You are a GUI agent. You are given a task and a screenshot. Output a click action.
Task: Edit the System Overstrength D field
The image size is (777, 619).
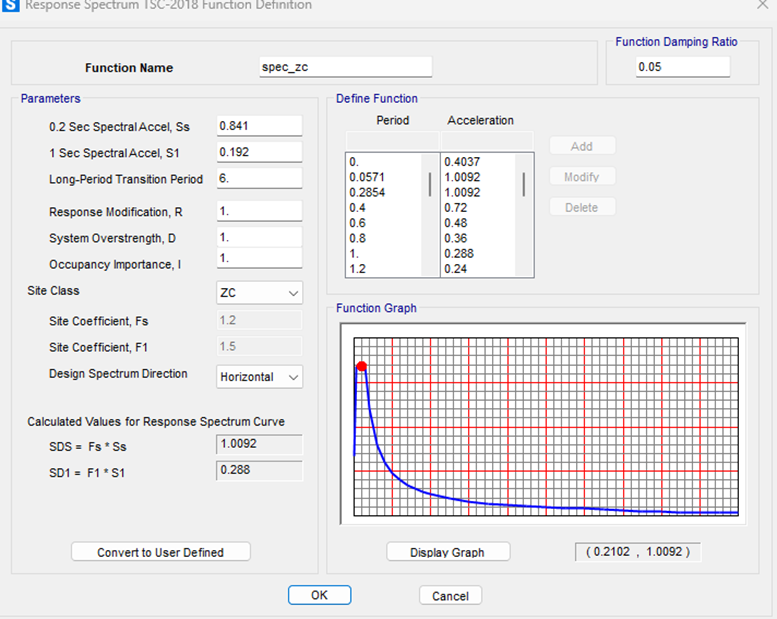click(x=259, y=238)
